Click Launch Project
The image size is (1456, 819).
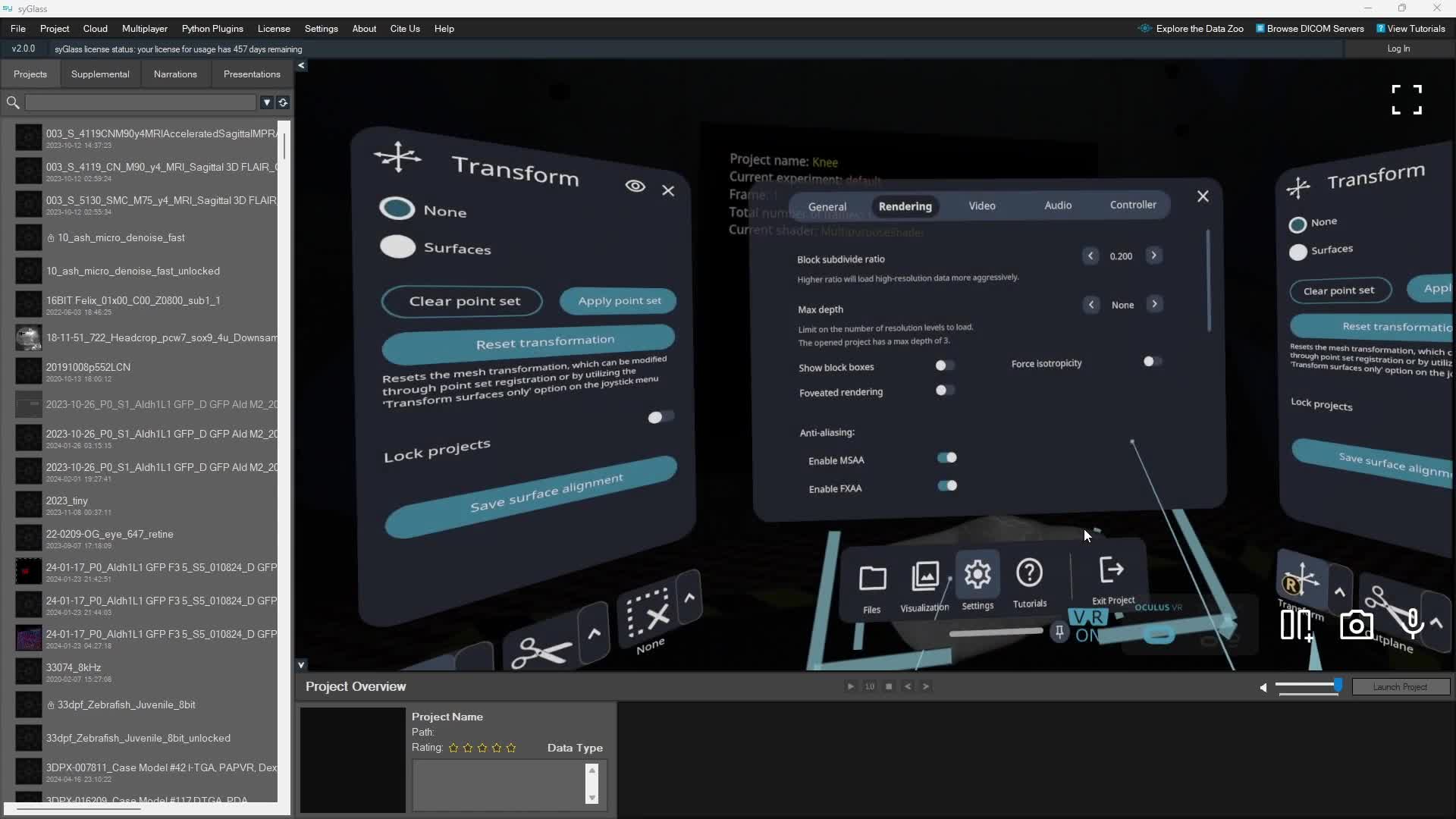1401,686
